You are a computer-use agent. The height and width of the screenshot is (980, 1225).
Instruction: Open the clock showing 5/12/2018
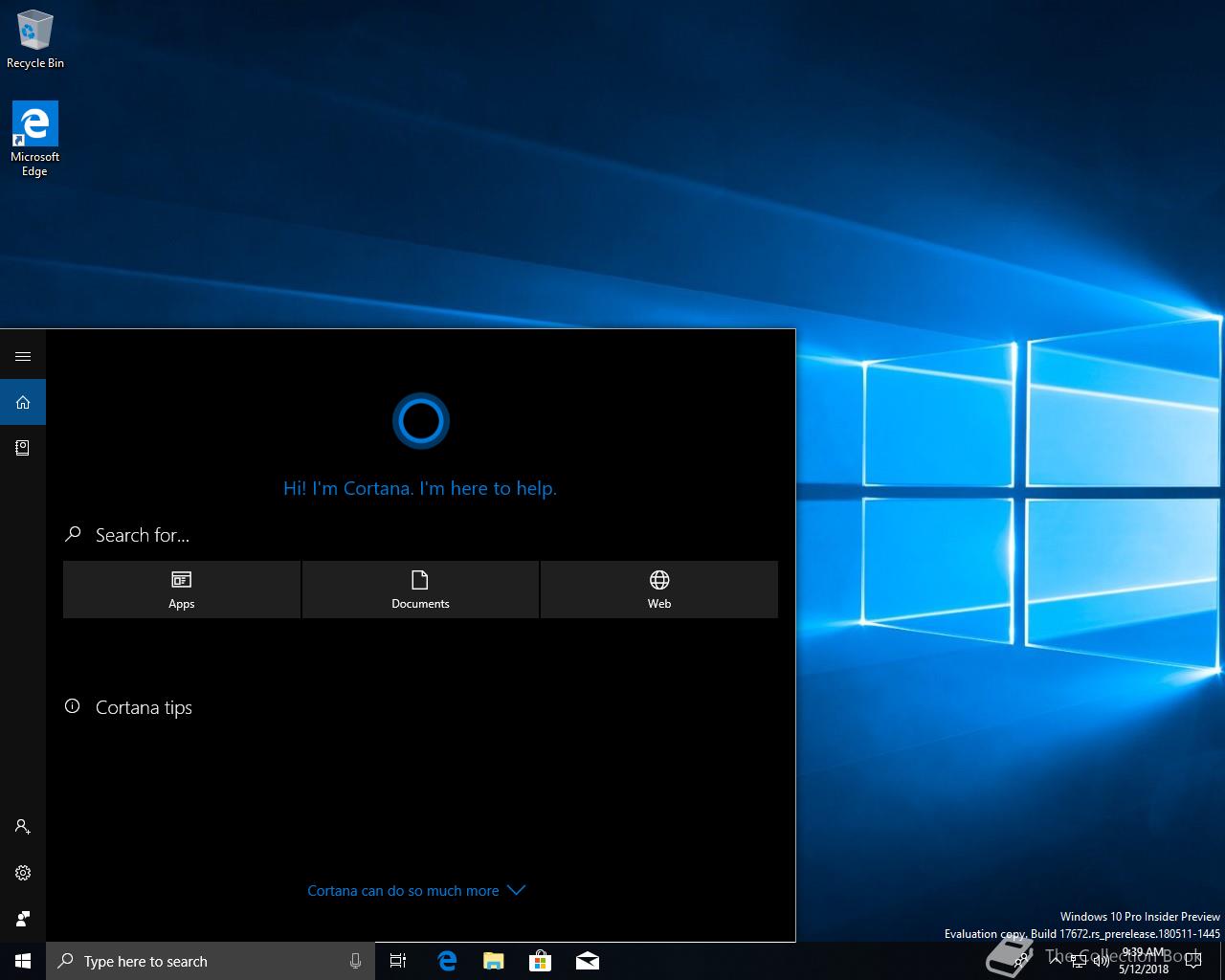(1143, 961)
